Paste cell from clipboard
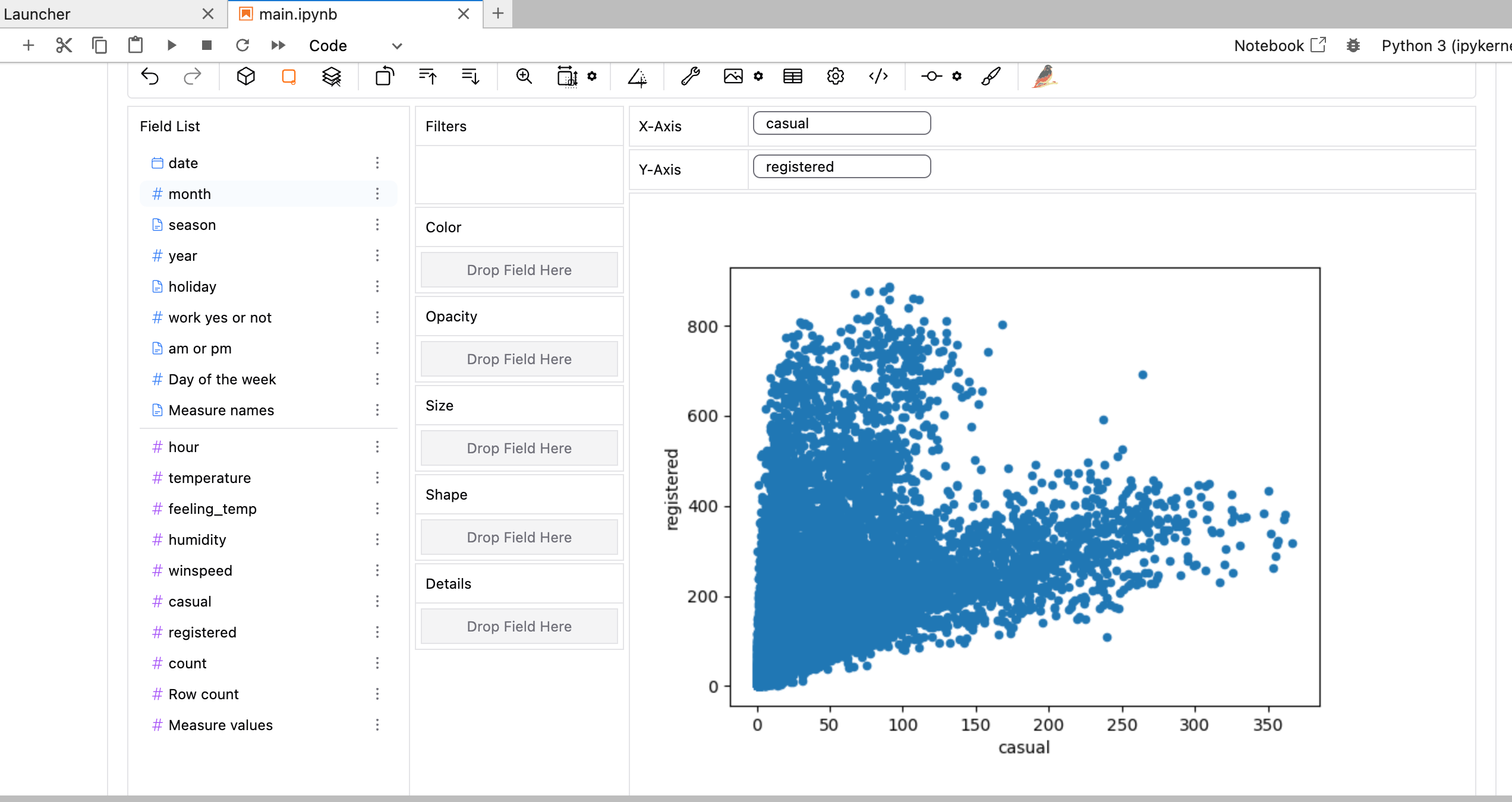 [x=136, y=45]
